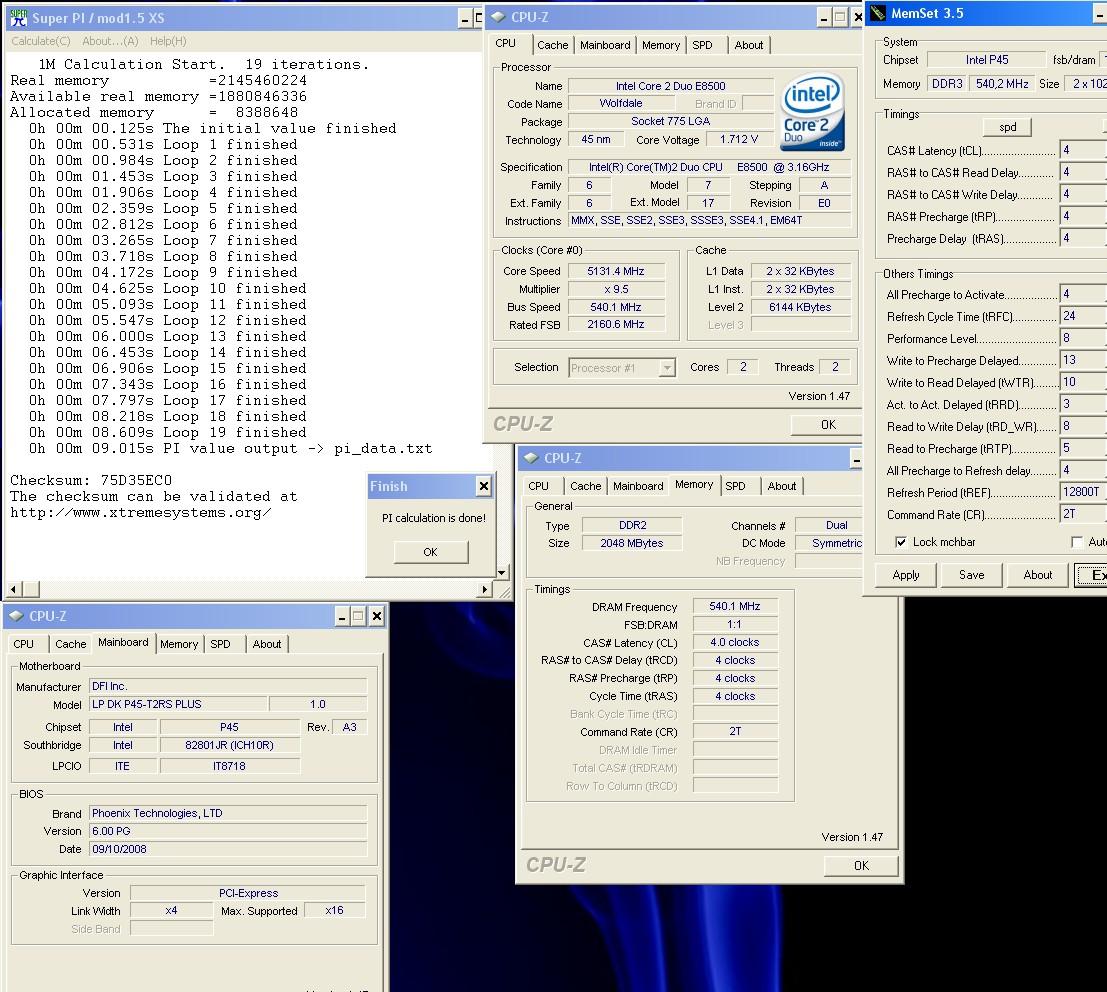1107x992 pixels.
Task: Click the title icon of the CPU-Z Mainboard window
Action: (16, 617)
